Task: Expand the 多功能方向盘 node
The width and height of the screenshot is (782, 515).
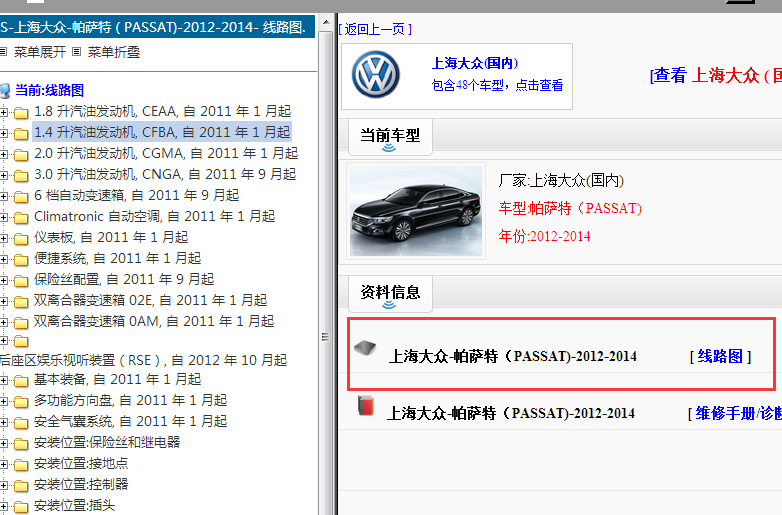Action: coord(3,401)
